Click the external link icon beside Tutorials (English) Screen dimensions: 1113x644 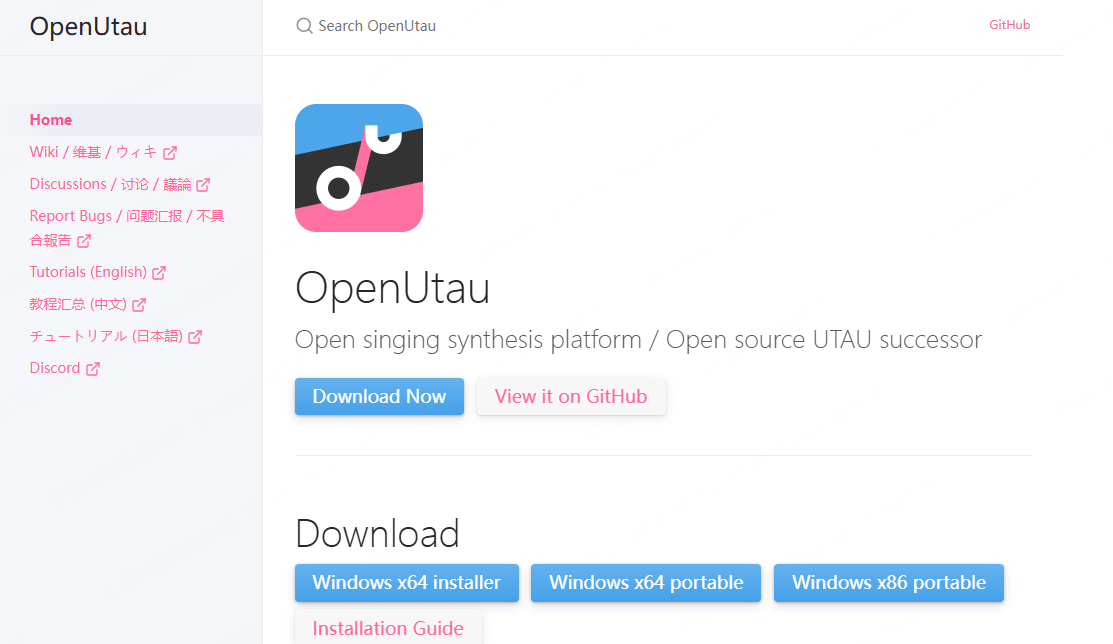(159, 273)
